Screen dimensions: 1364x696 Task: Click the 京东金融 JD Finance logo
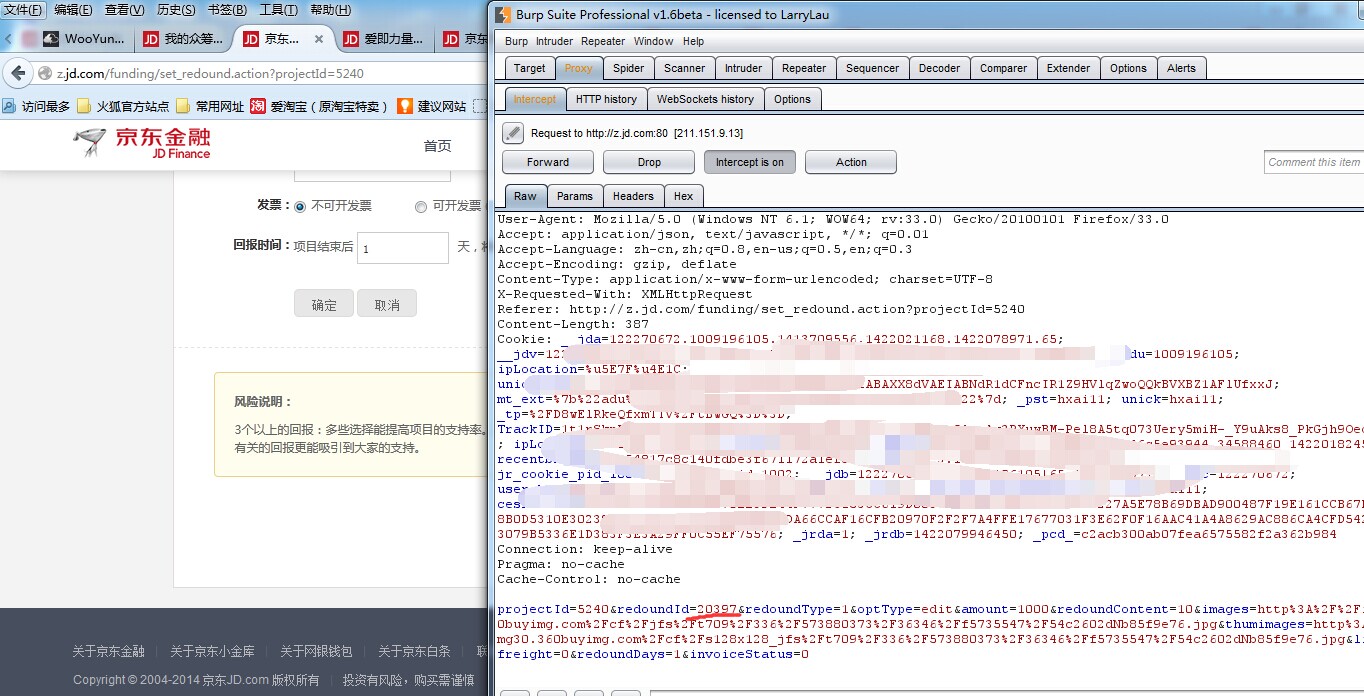142,144
